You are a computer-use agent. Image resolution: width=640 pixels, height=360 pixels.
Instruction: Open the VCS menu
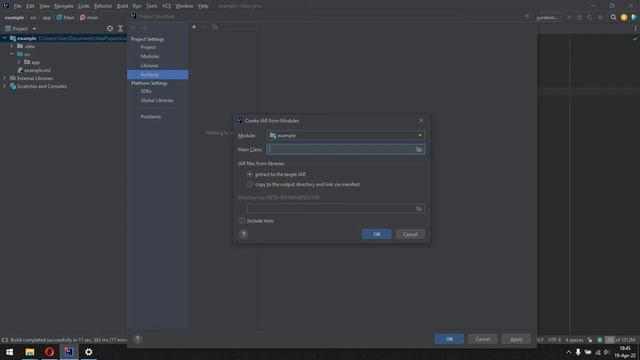click(x=167, y=6)
